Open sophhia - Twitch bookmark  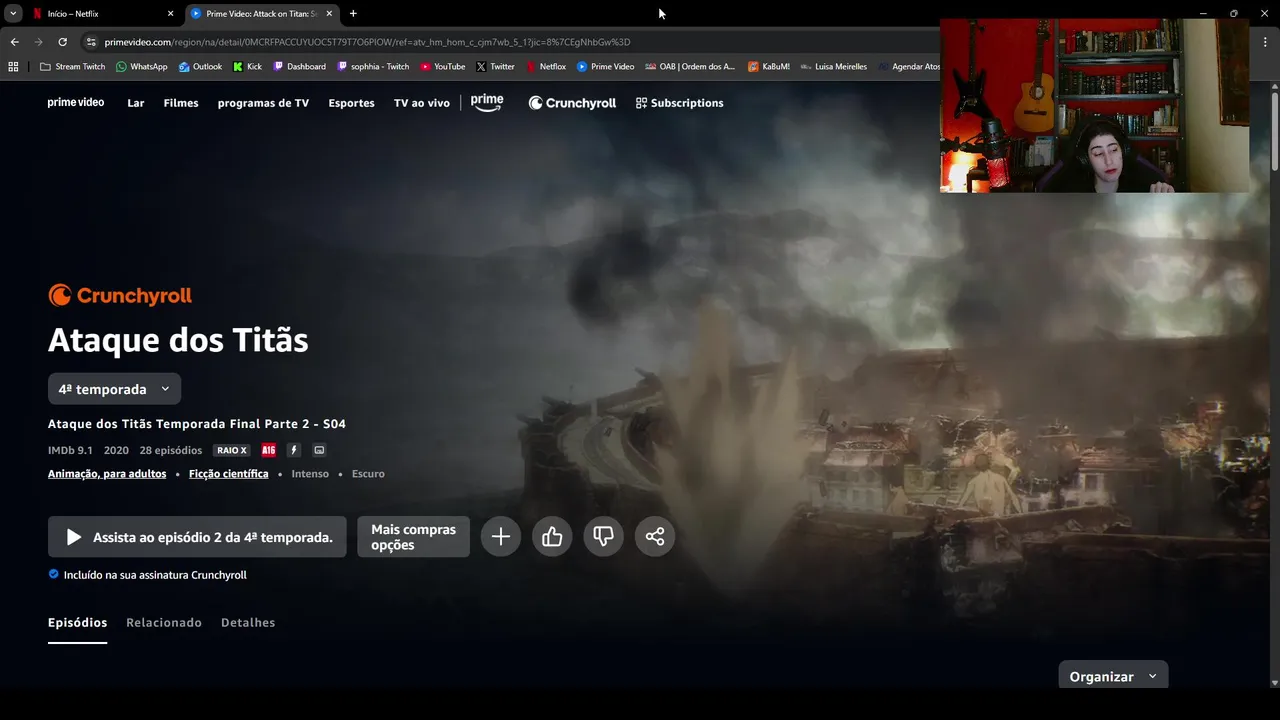point(373,67)
